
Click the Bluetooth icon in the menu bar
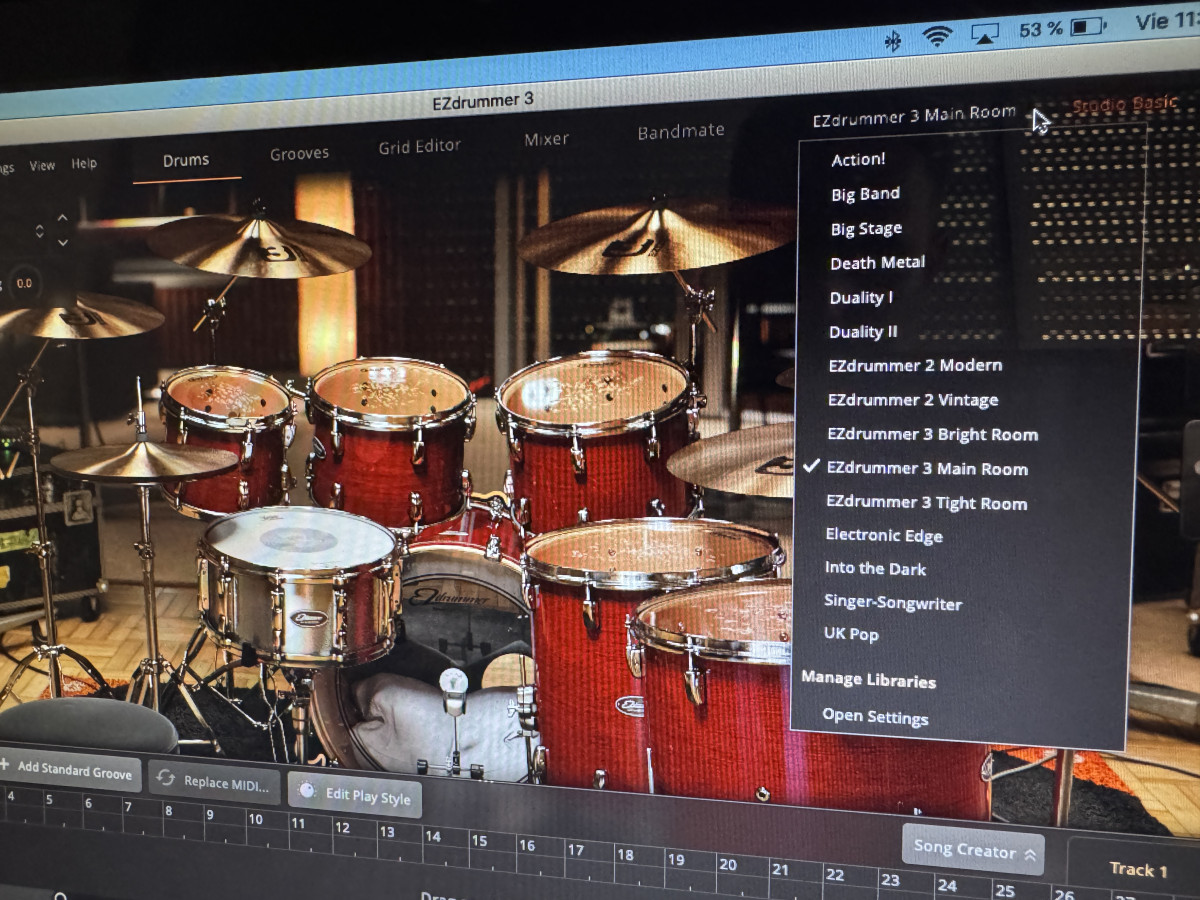[x=893, y=40]
